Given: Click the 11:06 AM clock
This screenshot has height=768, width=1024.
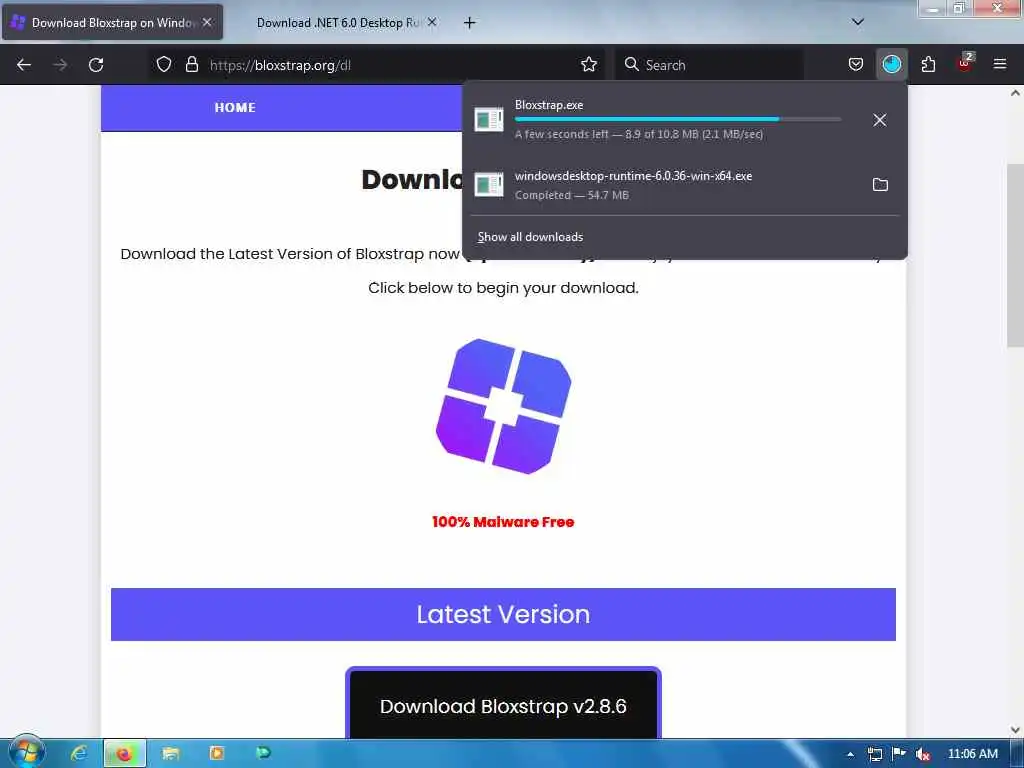Looking at the screenshot, I should pos(972,754).
